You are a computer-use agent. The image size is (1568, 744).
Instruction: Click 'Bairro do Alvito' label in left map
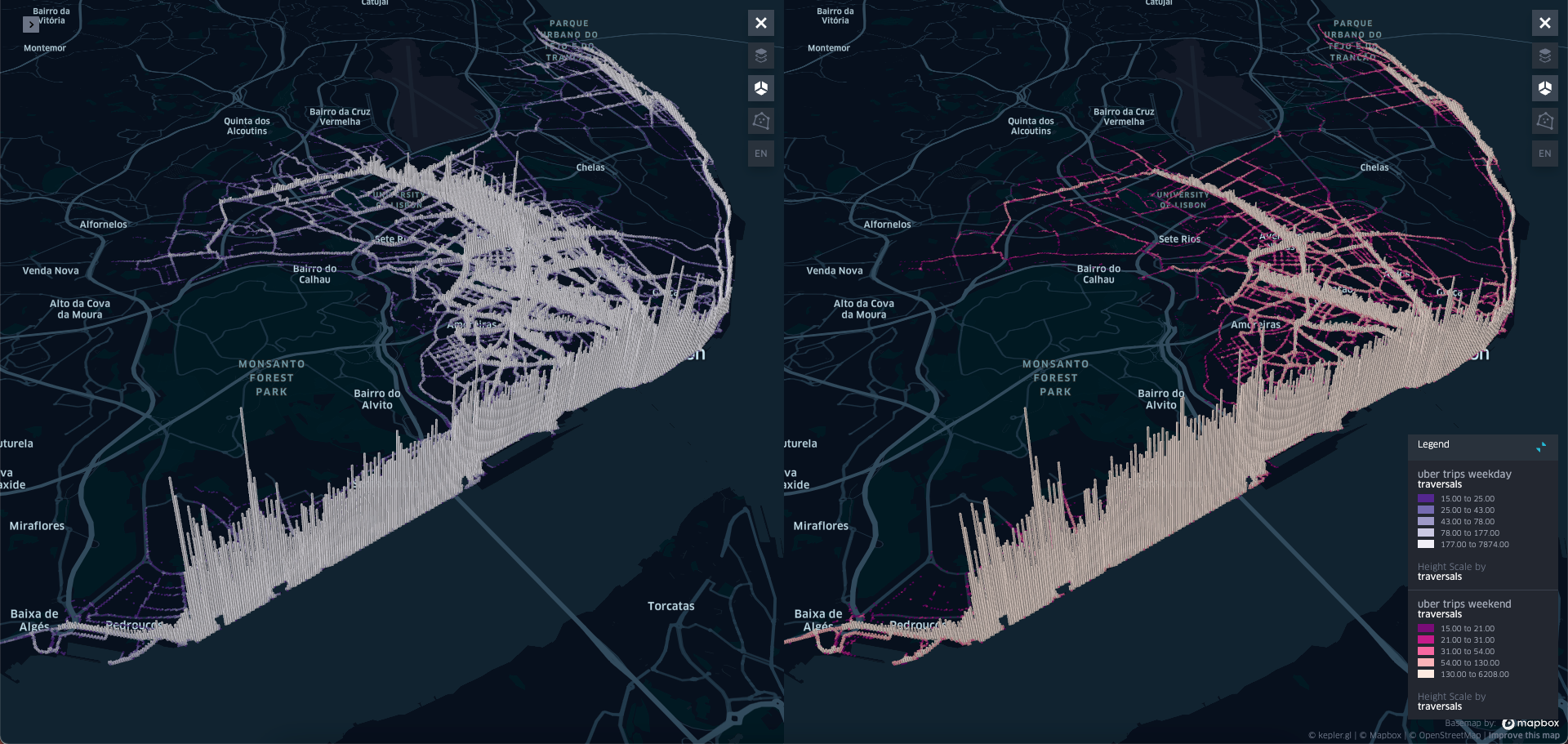tap(377, 399)
